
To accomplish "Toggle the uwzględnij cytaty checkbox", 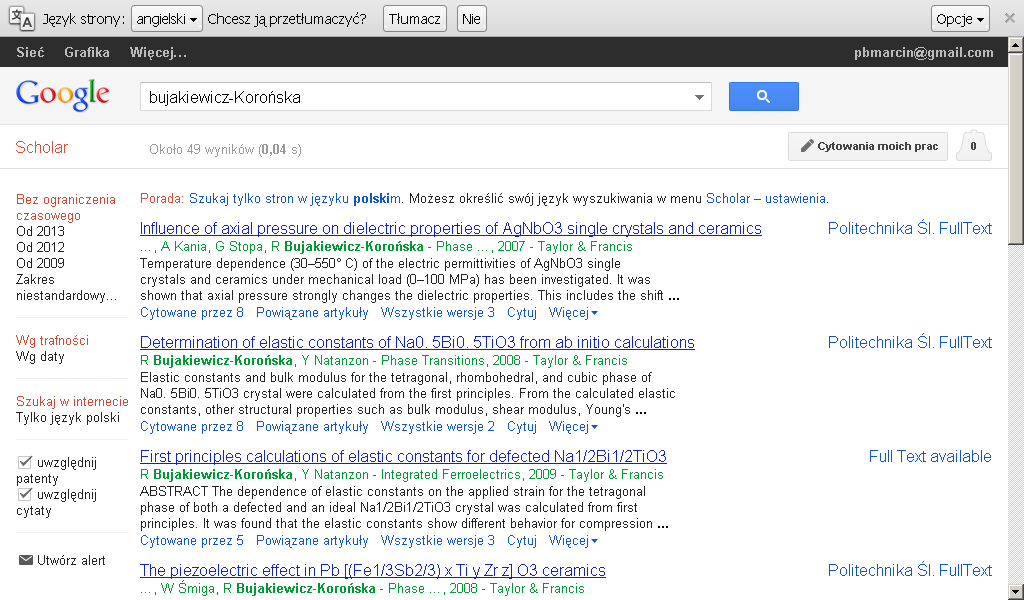I will click(x=24, y=494).
